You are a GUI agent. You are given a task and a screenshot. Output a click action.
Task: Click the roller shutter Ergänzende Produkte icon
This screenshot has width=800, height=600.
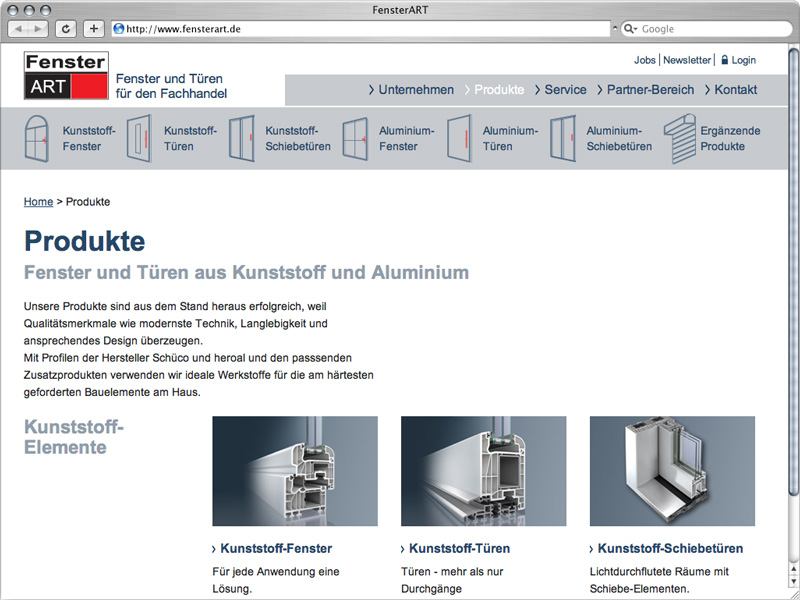pos(680,138)
